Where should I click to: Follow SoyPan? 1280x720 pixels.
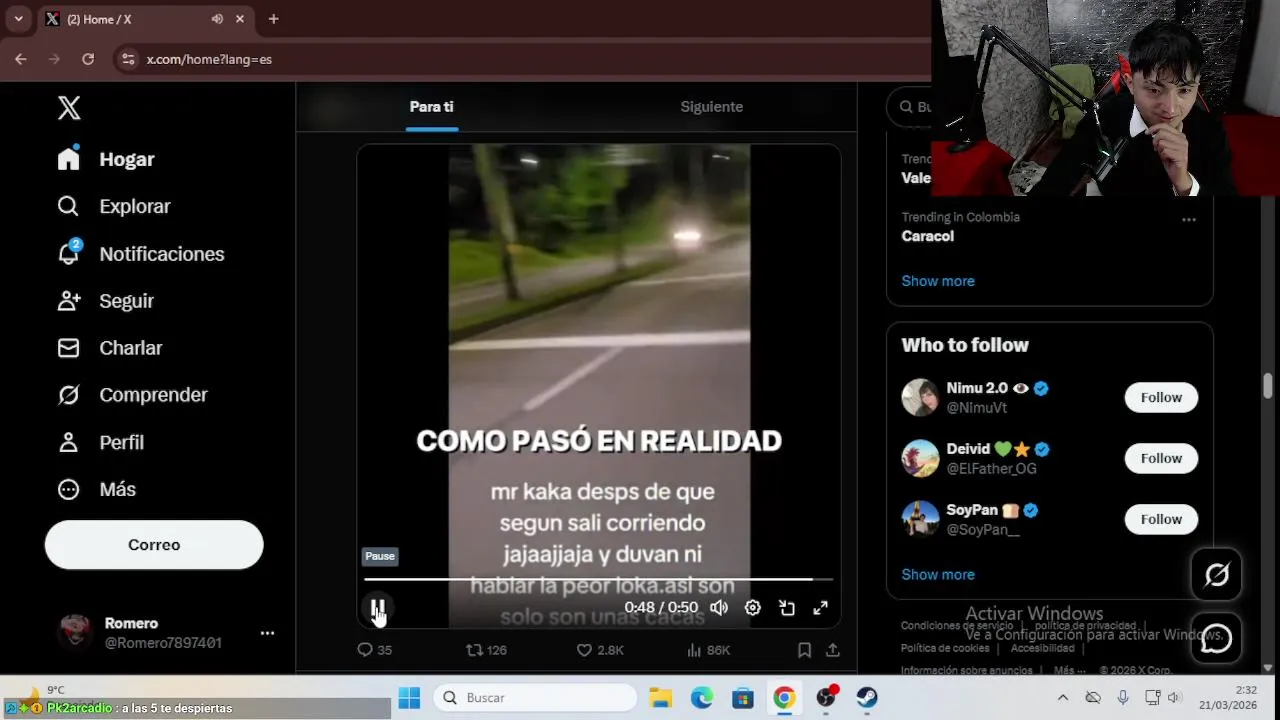coord(1161,519)
